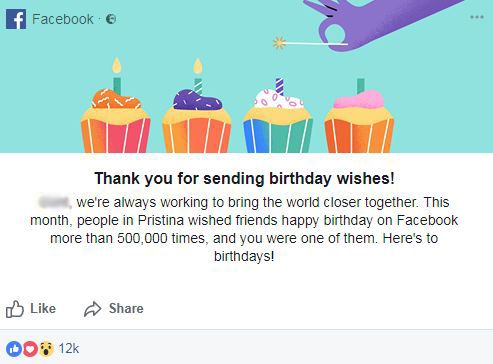Click the sparkler spark at stick tip
The image size is (493, 364).
pyautogui.click(x=279, y=43)
